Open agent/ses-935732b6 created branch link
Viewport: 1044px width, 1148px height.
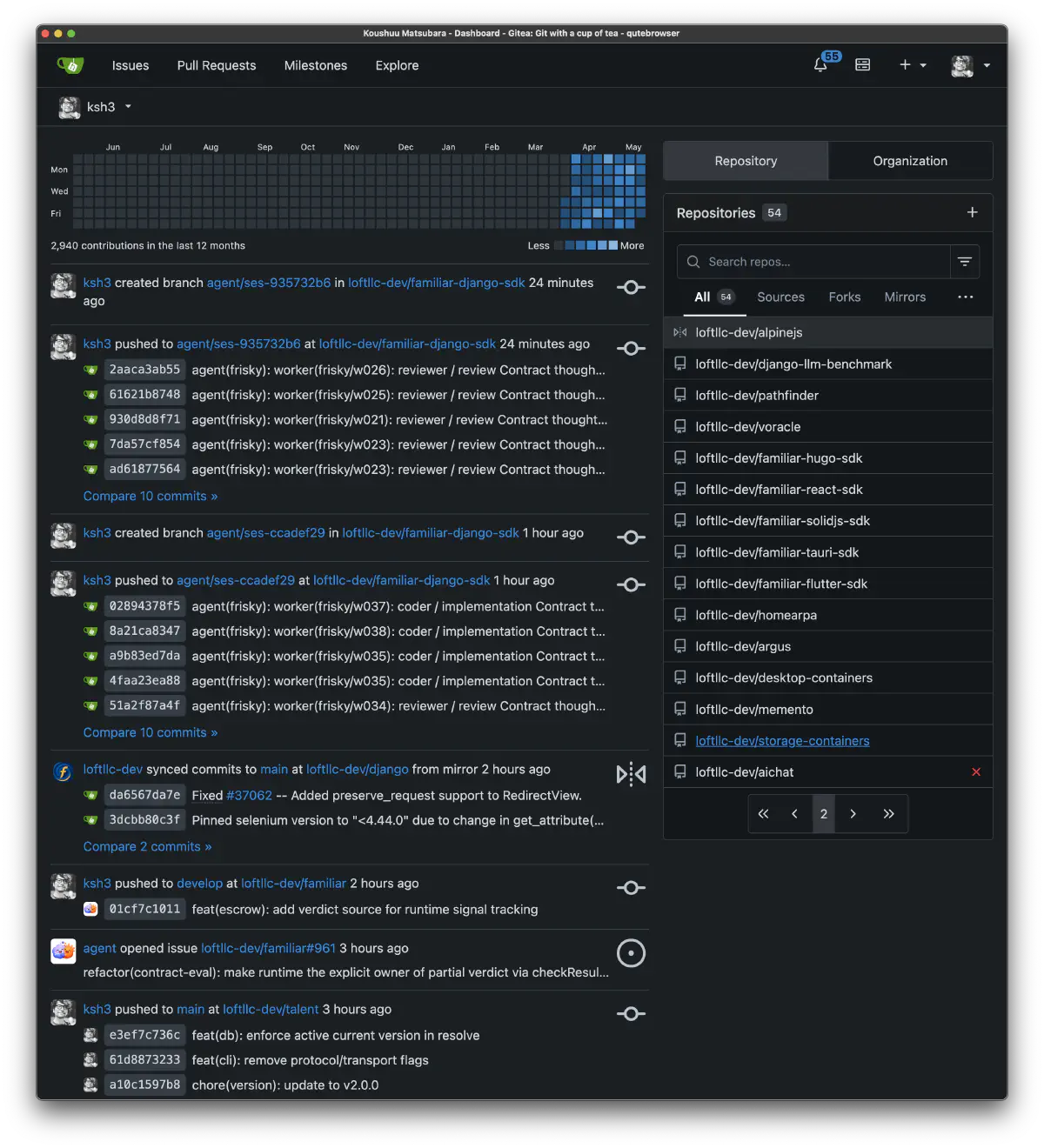[x=269, y=283]
